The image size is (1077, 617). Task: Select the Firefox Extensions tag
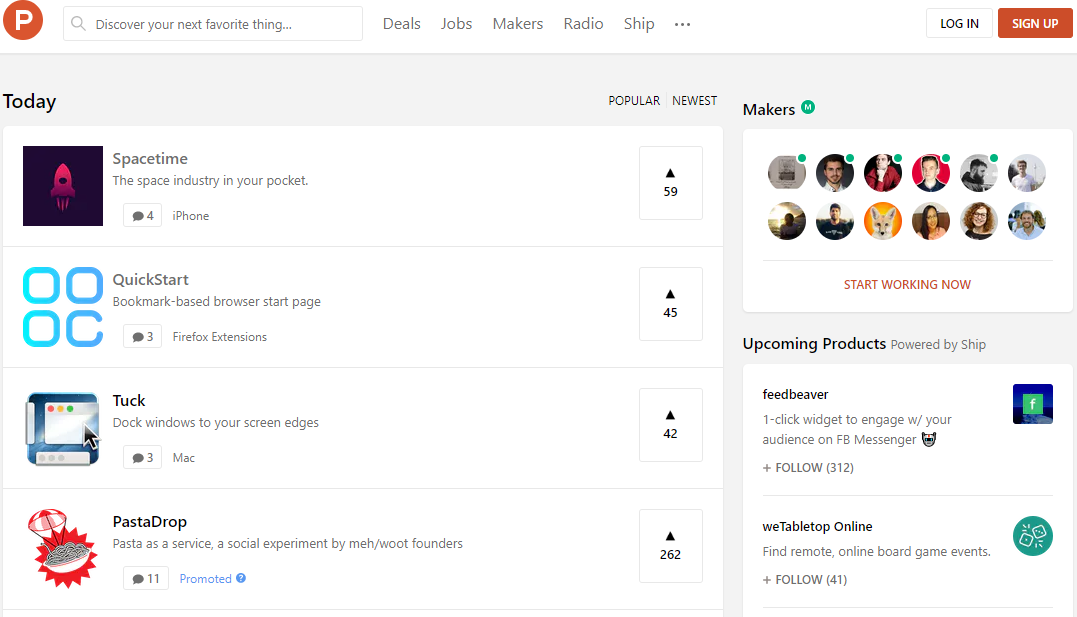coord(220,337)
